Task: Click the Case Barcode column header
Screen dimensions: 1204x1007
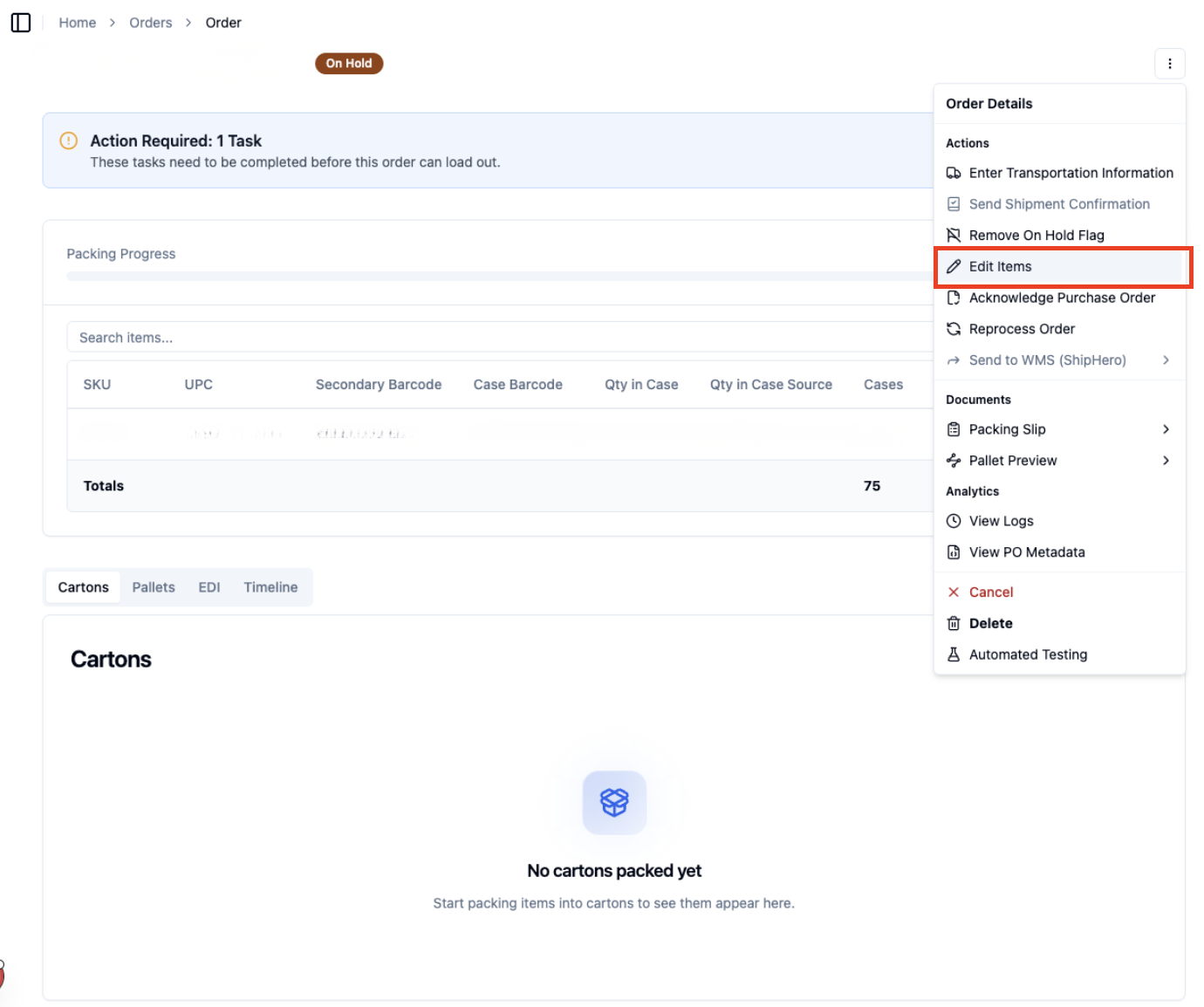Action: [518, 385]
